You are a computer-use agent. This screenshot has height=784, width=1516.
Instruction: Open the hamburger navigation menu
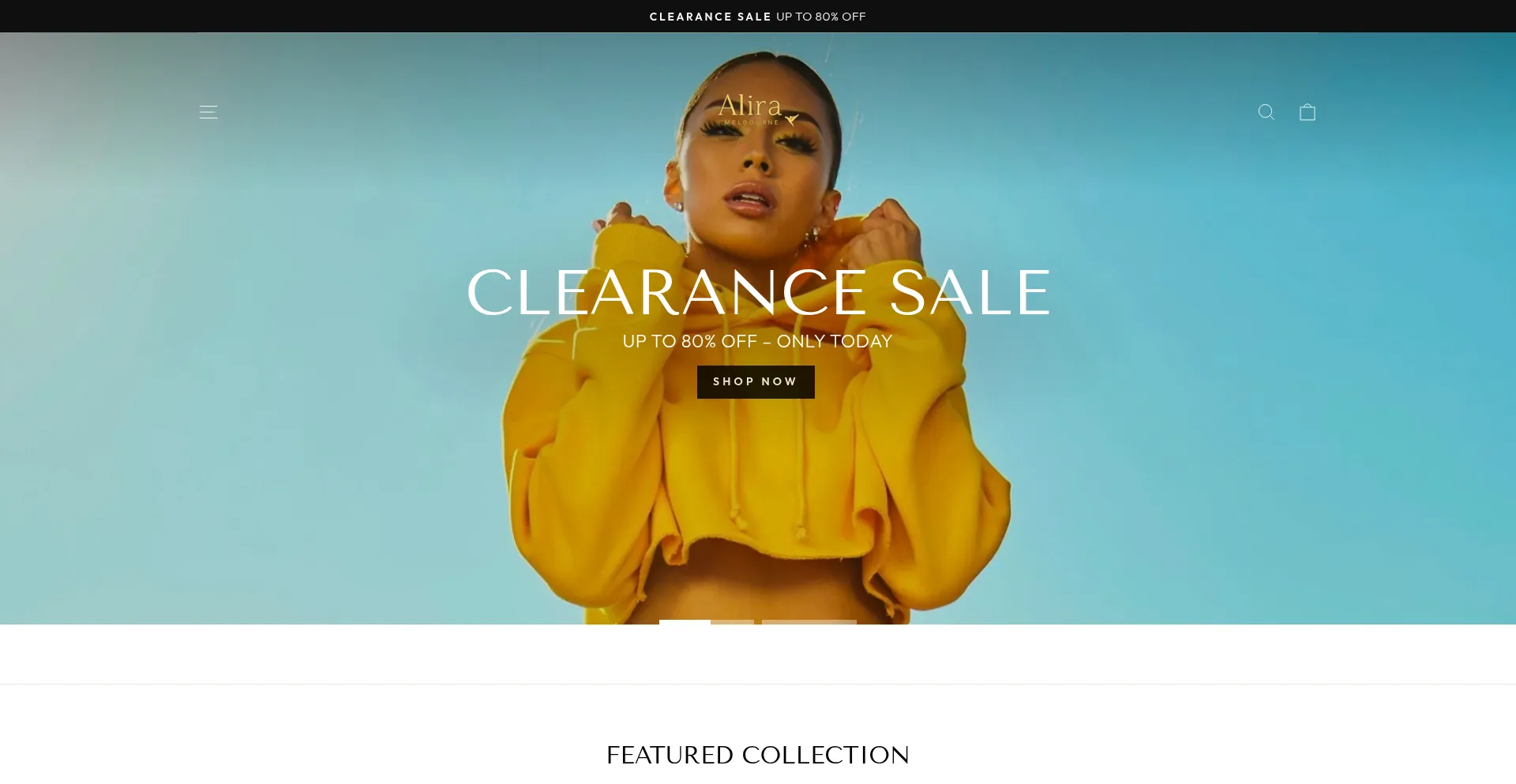208,112
